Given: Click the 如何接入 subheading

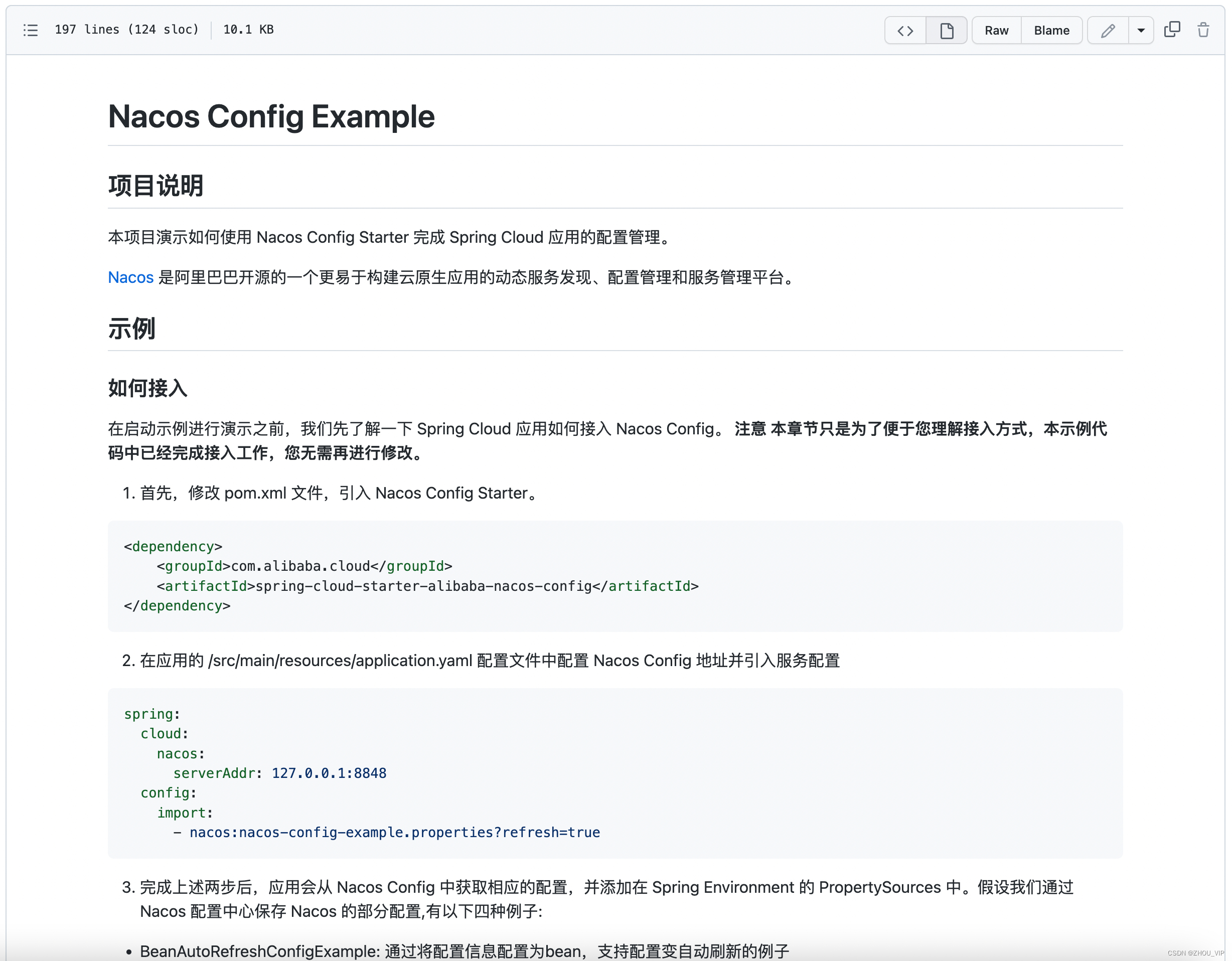Looking at the screenshot, I should point(147,388).
